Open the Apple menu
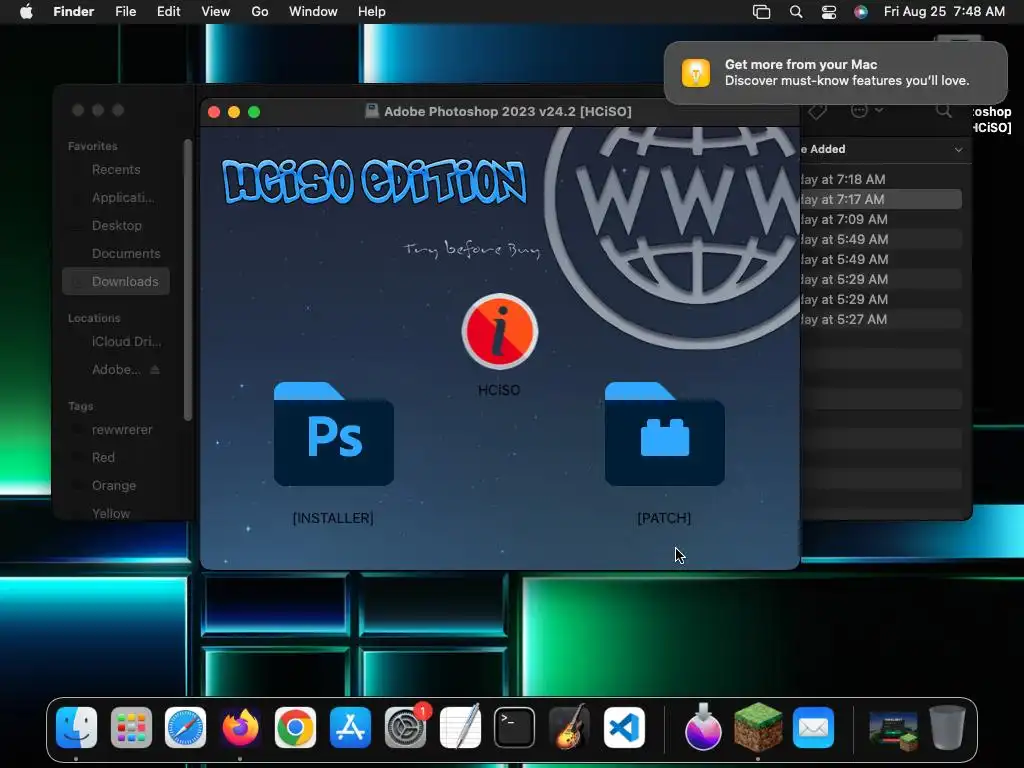This screenshot has height=768, width=1024. point(26,12)
